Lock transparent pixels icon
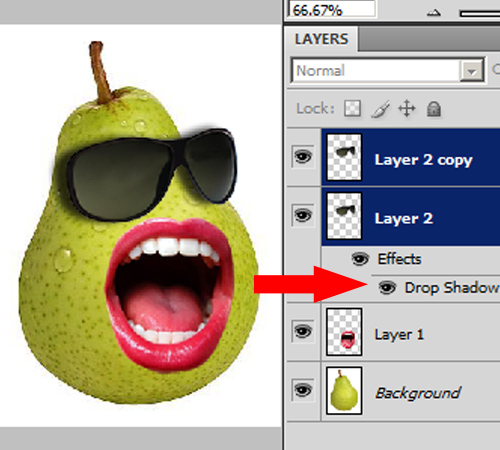The width and height of the screenshot is (500, 450). [x=352, y=108]
